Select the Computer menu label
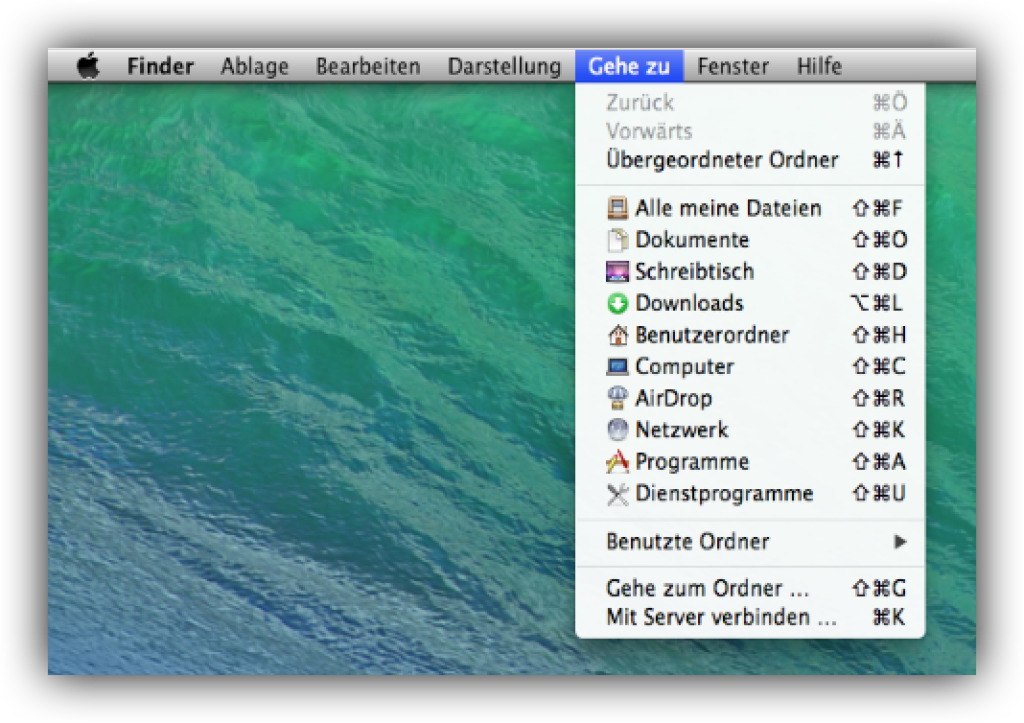Screen dimensions: 1024x723 coord(684,366)
